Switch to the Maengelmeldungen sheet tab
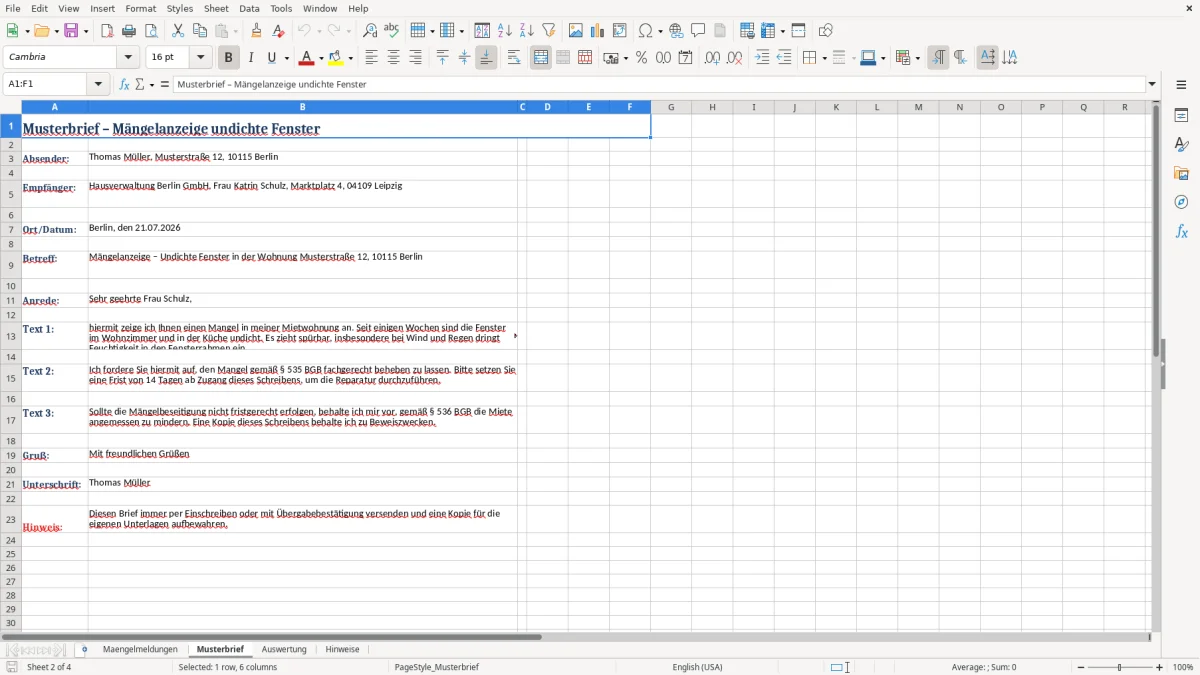This screenshot has height=675, width=1200. pos(140,649)
